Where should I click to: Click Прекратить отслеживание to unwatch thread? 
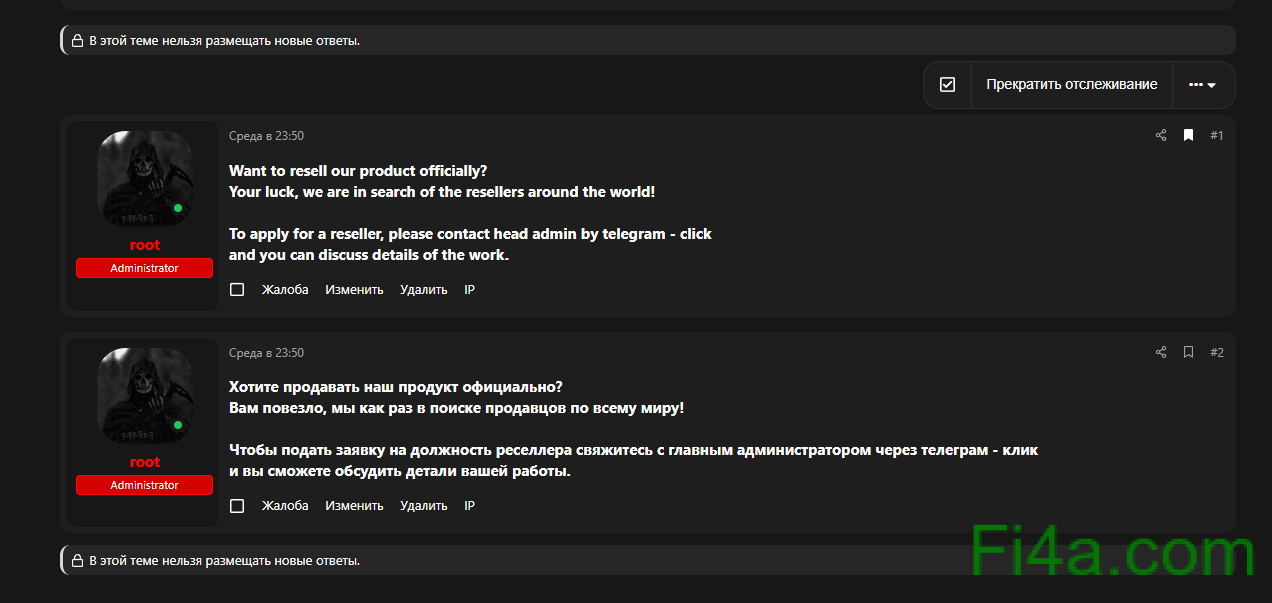(x=1071, y=85)
